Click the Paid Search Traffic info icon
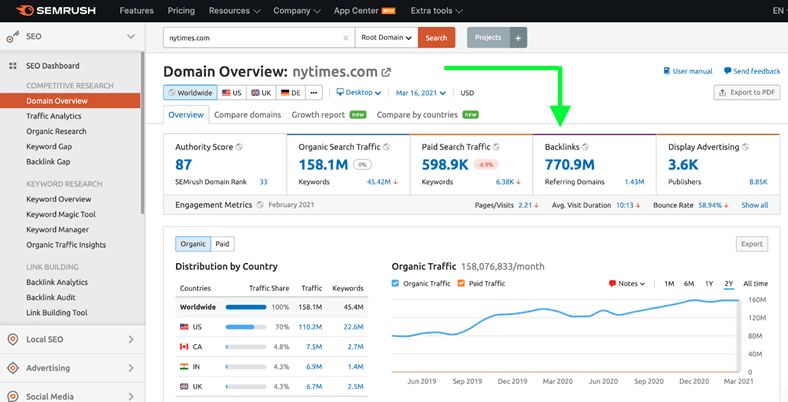Screen dimensions: 788x402 [497, 147]
